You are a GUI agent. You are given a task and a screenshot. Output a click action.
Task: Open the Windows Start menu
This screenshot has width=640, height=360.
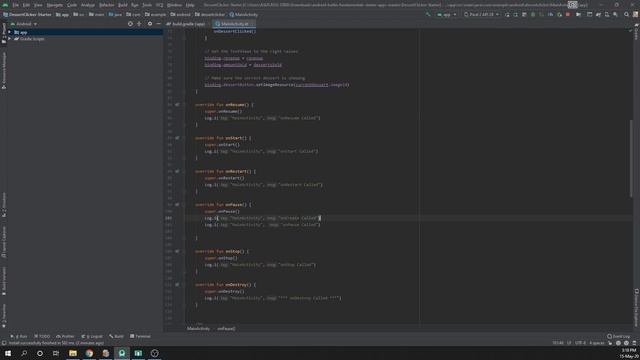click(x=8, y=353)
